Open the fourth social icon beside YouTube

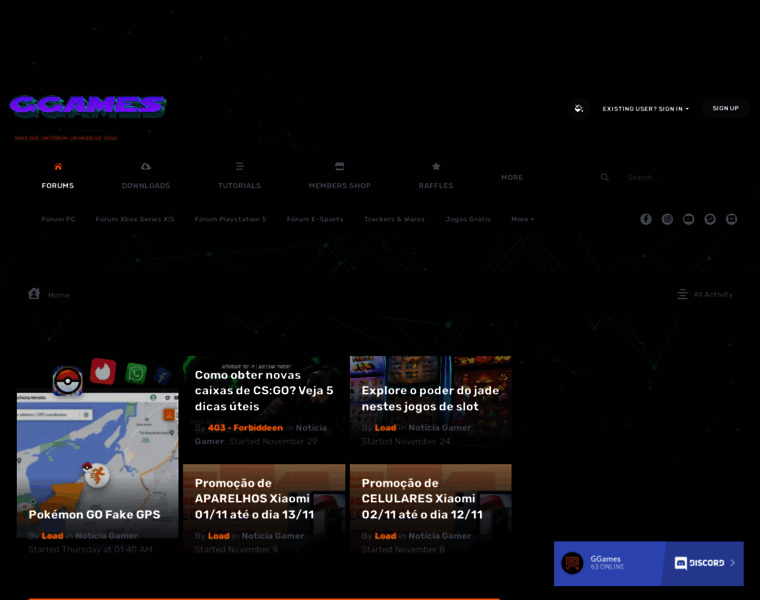(710, 219)
